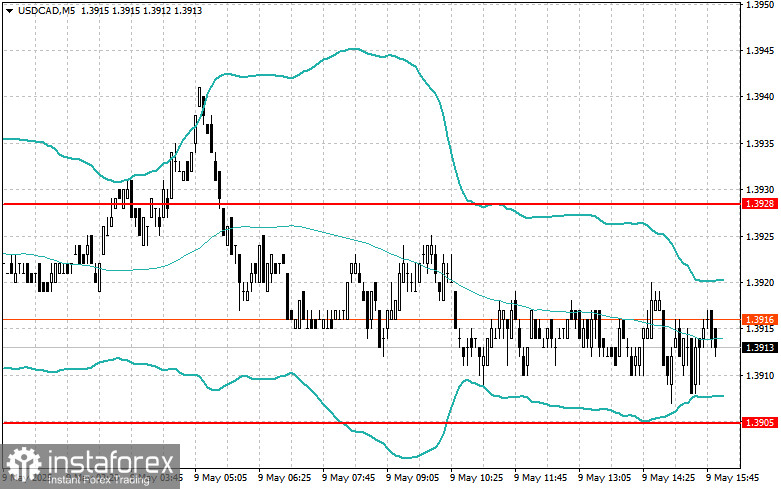Click the 9 May 05:05 time label
Viewport: 781px width, 489px height.
221,478
